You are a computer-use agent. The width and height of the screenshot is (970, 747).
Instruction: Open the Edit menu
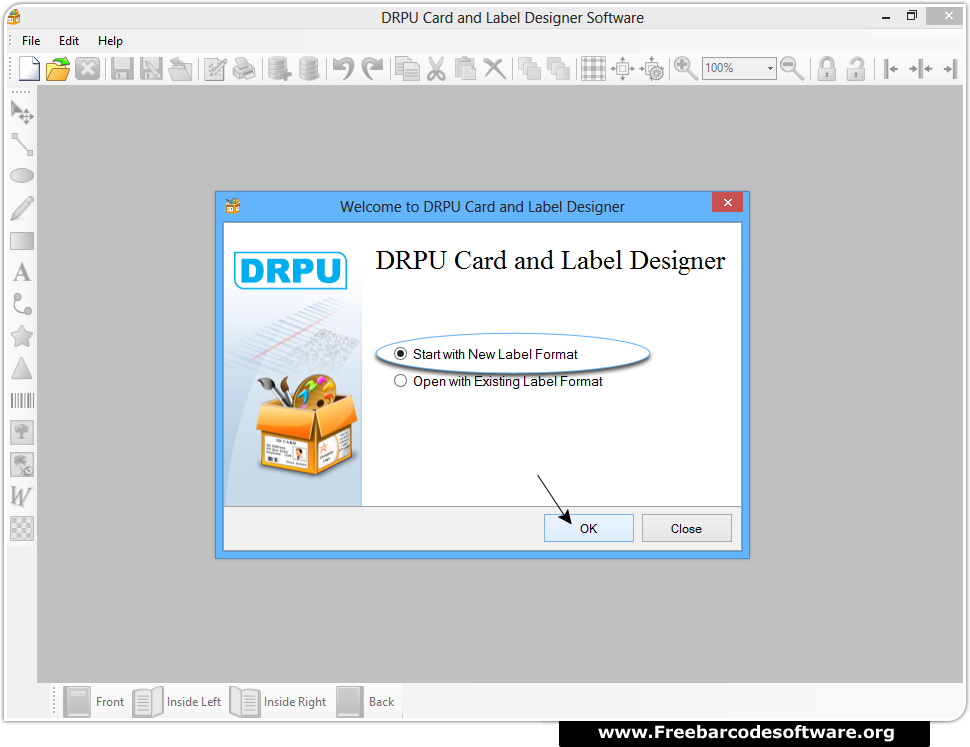pyautogui.click(x=69, y=41)
